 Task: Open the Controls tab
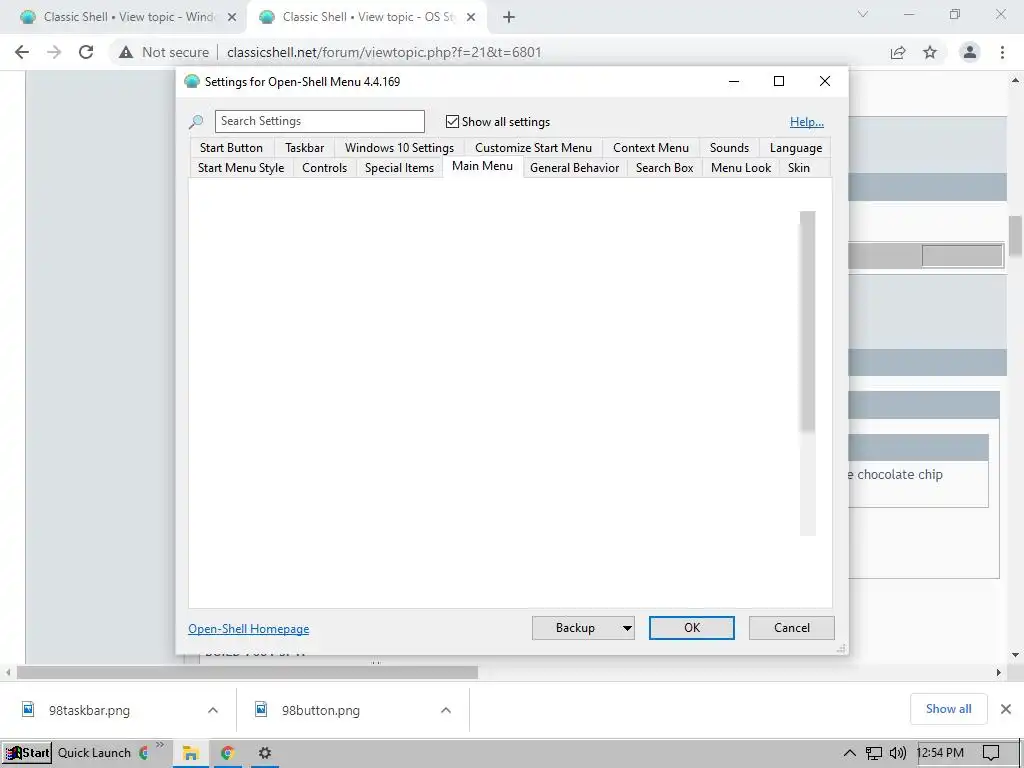coord(324,168)
